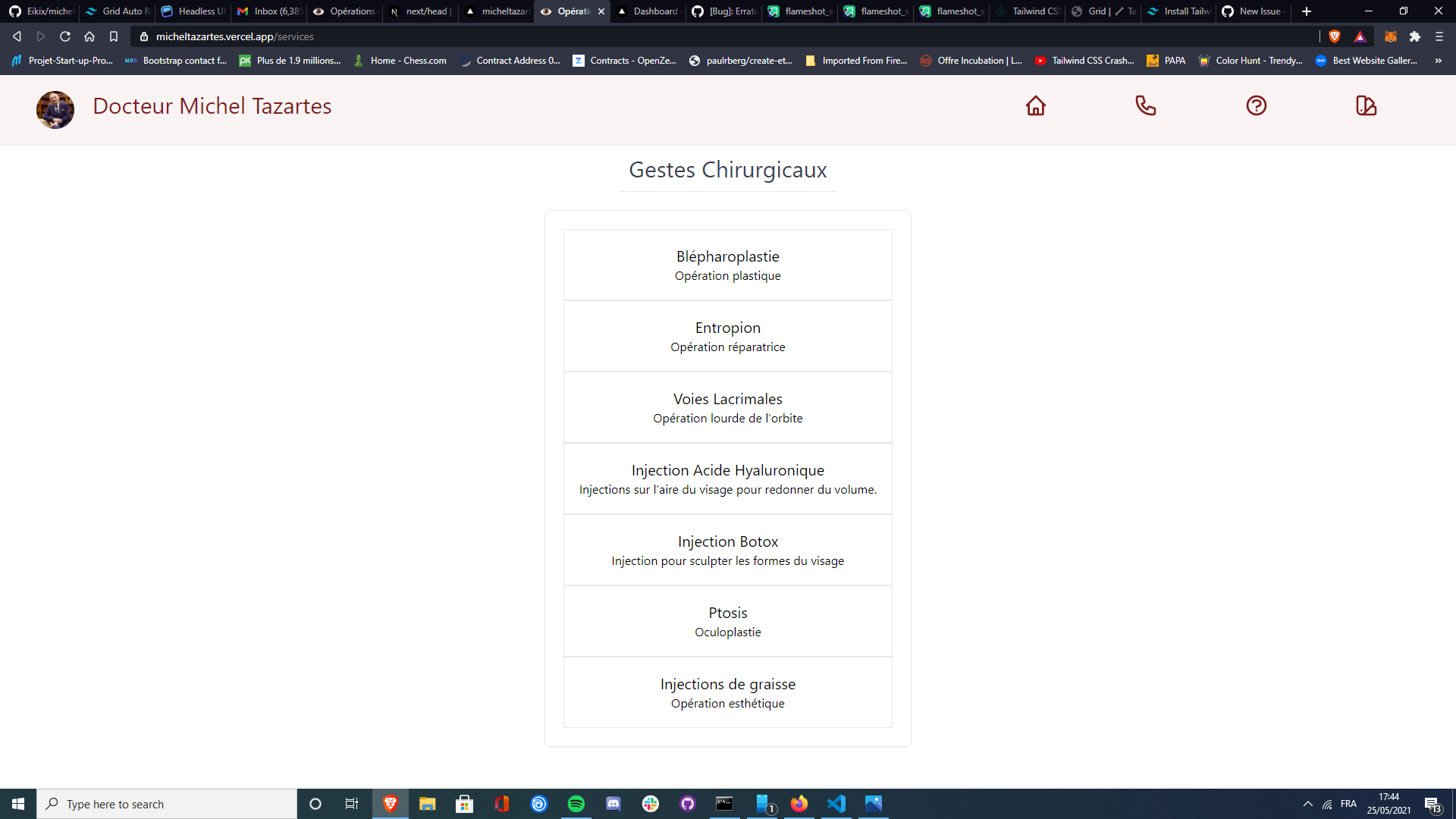Viewport: 1456px width, 819px height.
Task: Open the Blépharoplastie service entry
Action: tap(727, 264)
